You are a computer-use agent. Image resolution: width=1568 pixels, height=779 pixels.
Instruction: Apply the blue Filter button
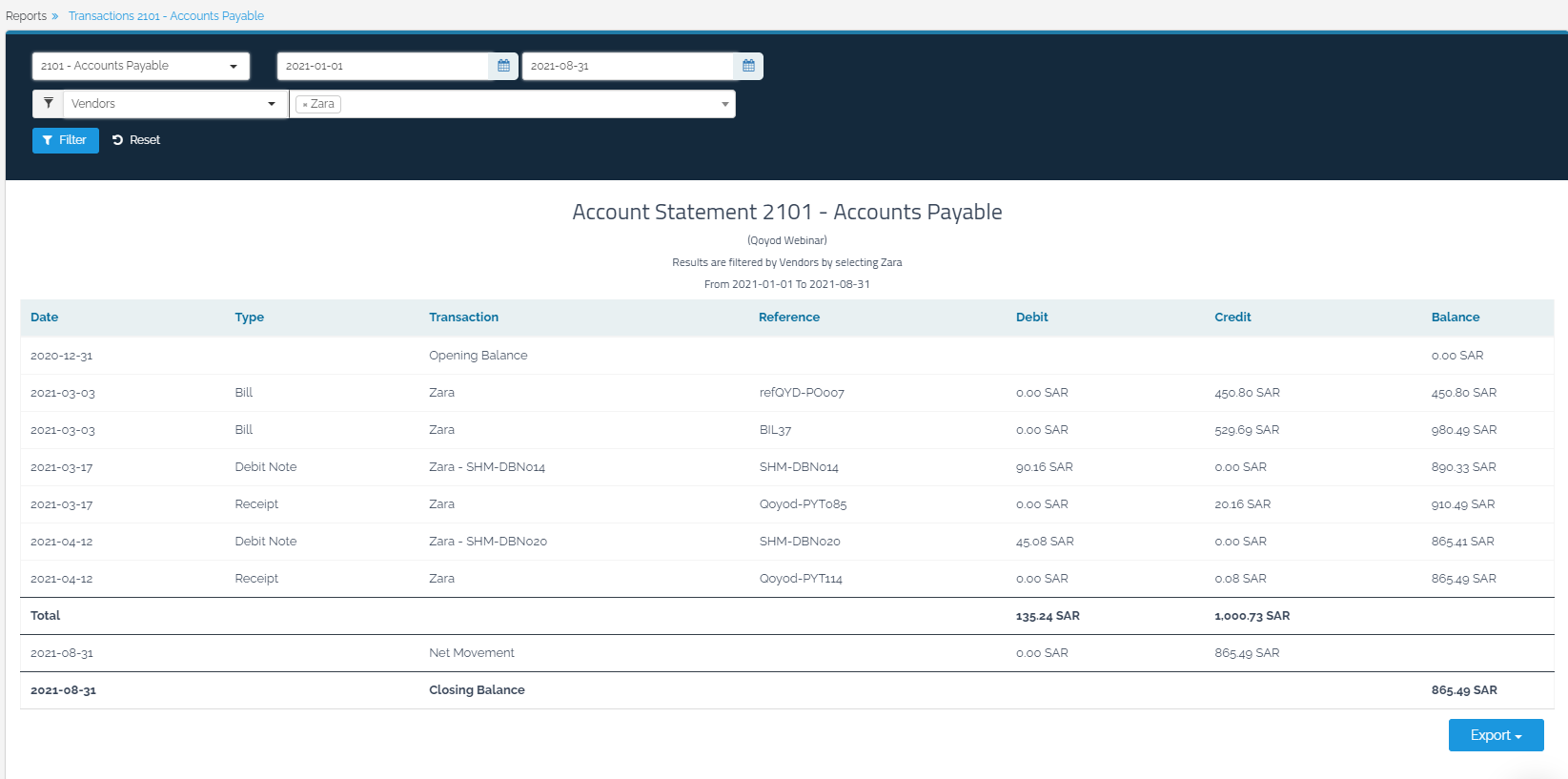(x=65, y=140)
